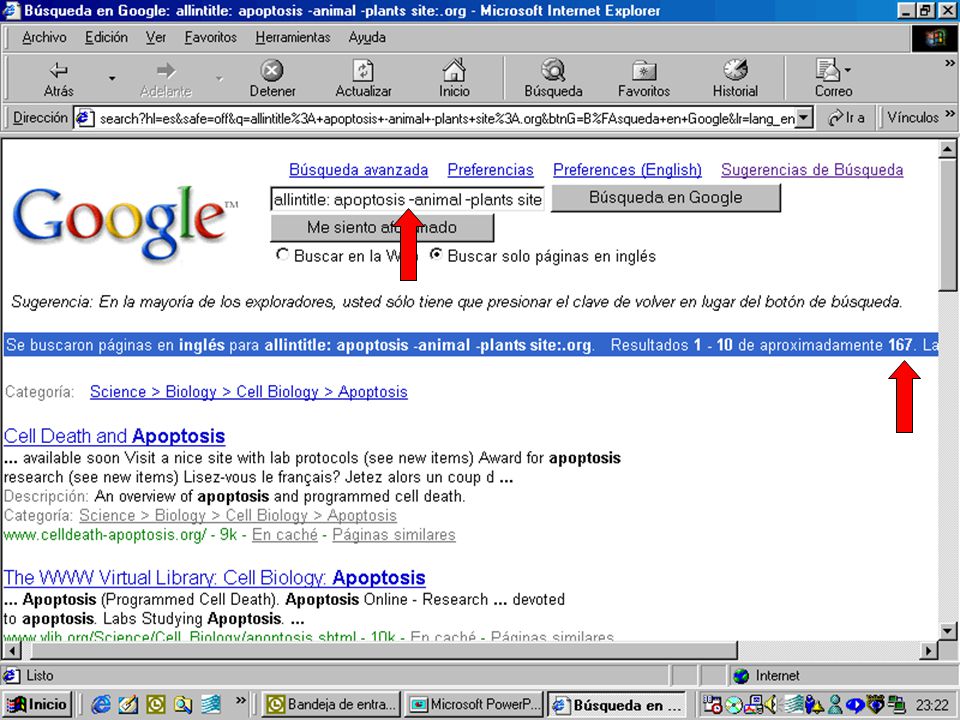Click the magnifier quick launch icon

tap(182, 705)
